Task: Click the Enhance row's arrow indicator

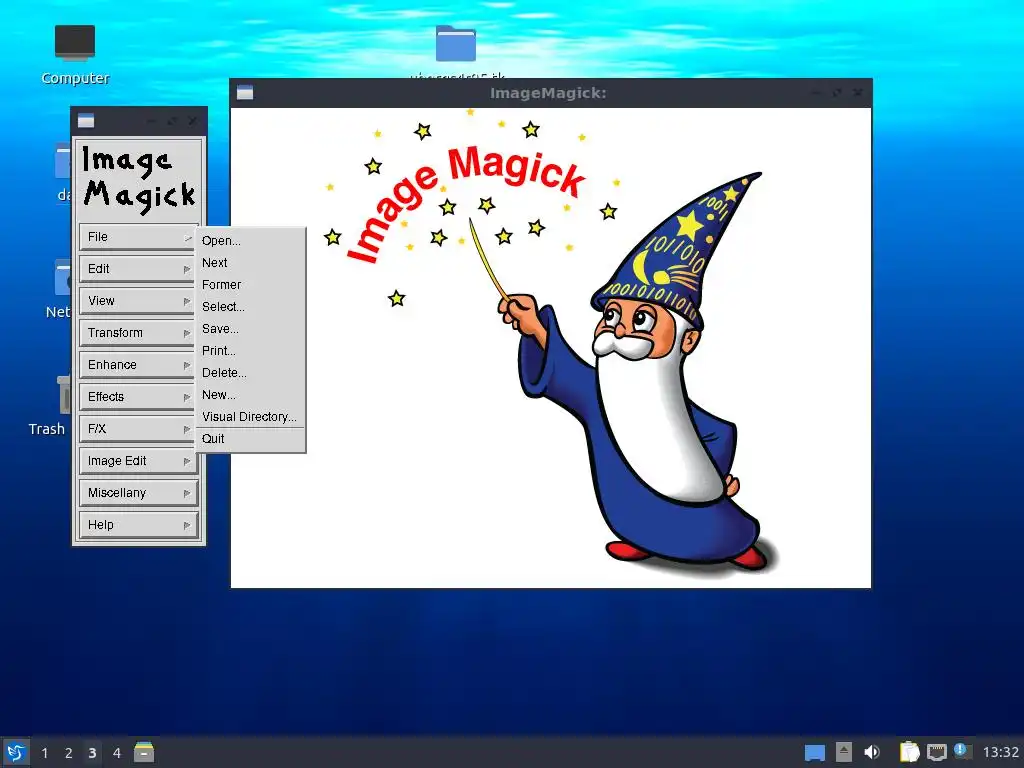Action: coord(187,365)
